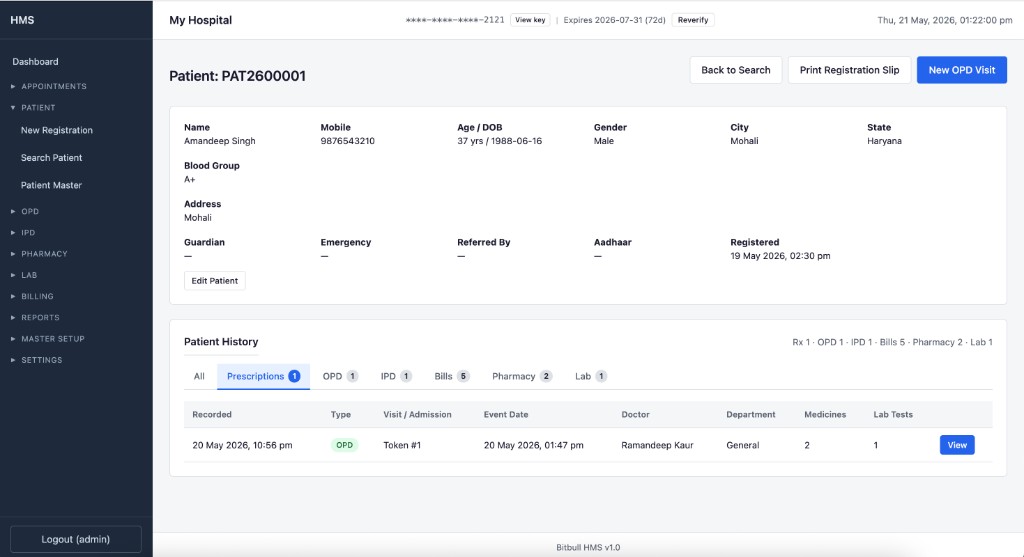Click the View key button
Image resolution: width=1024 pixels, height=557 pixels.
(530, 20)
